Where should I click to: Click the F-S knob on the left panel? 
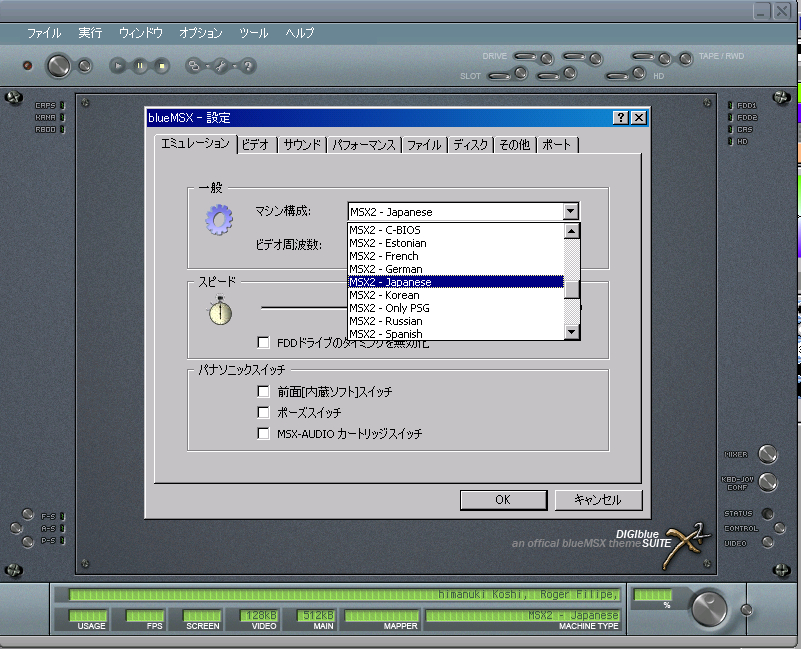[28, 514]
